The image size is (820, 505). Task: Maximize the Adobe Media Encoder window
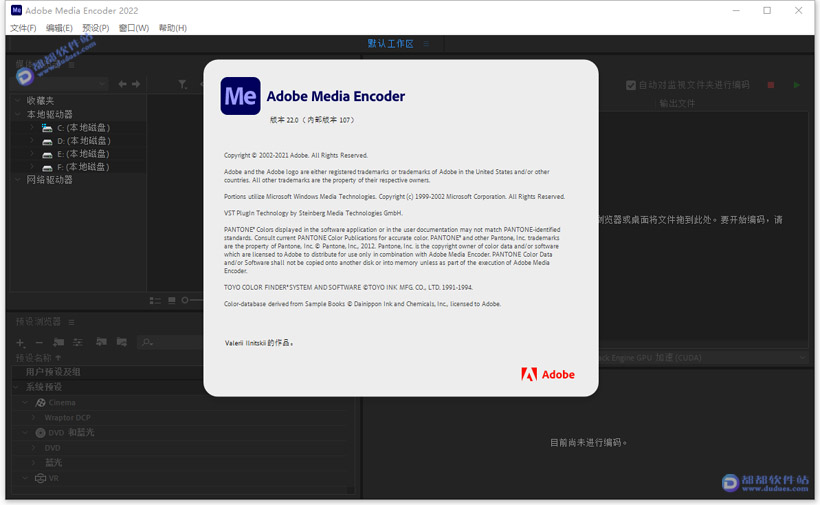pos(767,10)
